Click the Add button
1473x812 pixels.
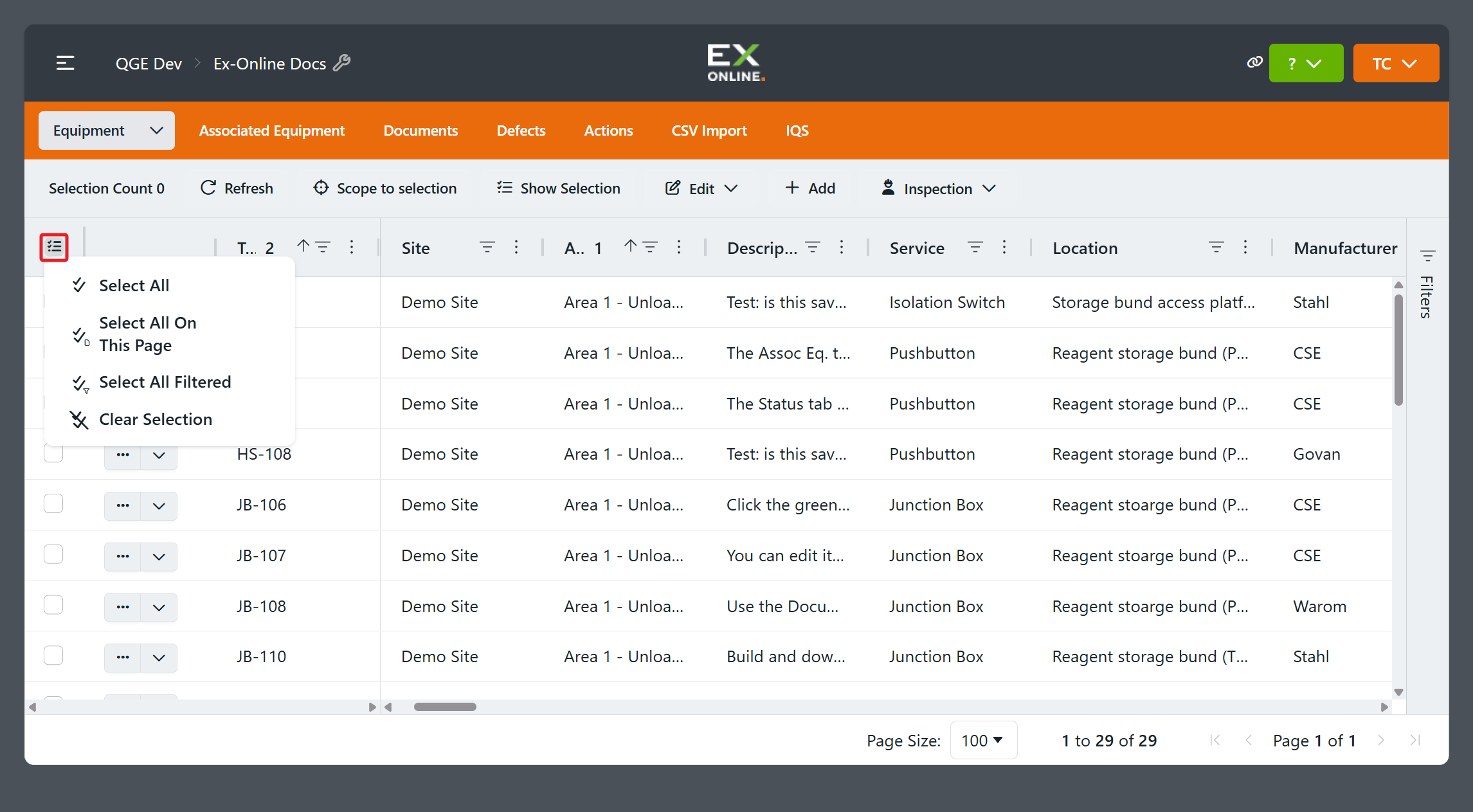click(810, 188)
